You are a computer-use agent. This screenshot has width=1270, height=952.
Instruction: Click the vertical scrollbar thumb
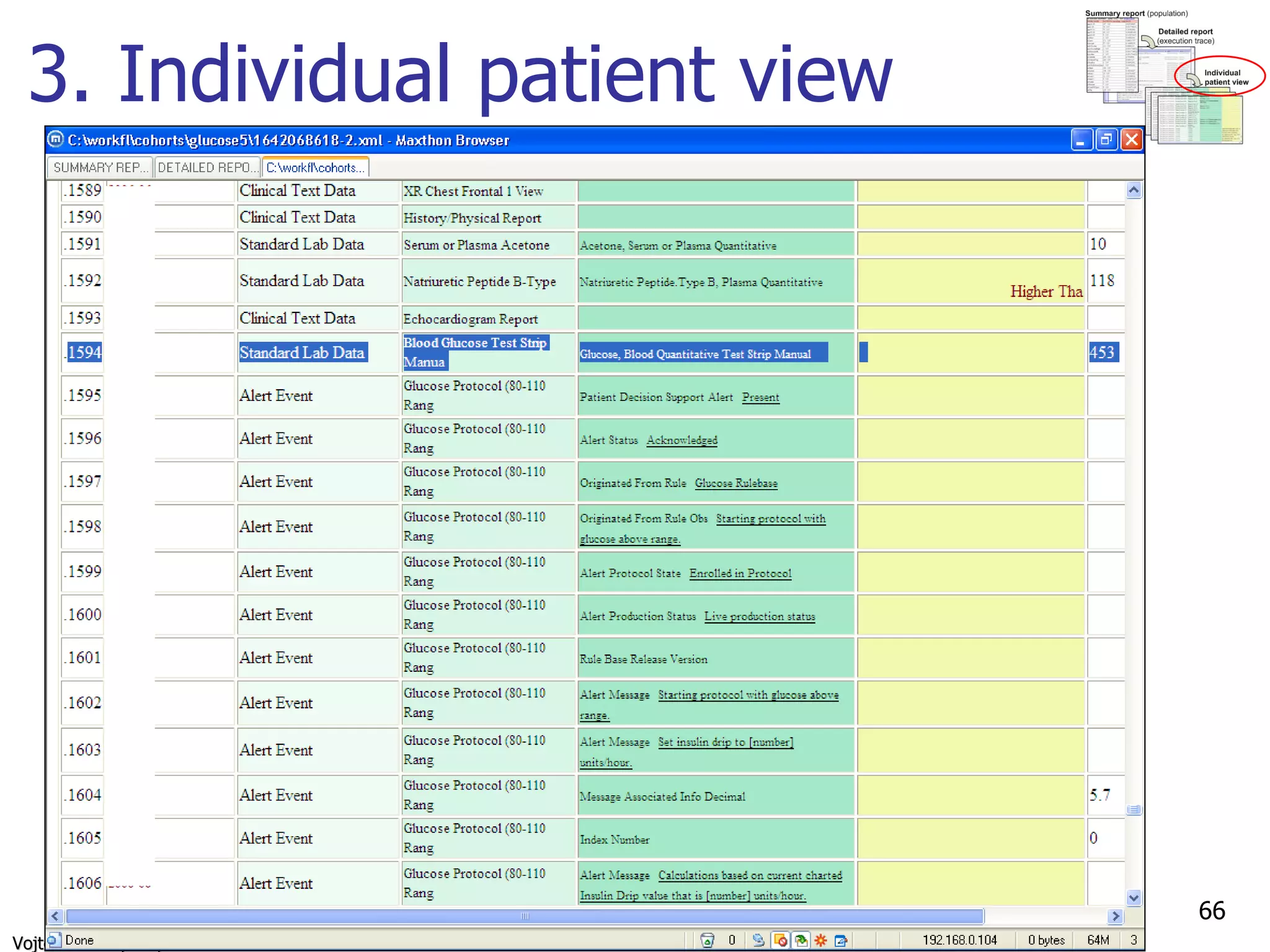point(1134,809)
